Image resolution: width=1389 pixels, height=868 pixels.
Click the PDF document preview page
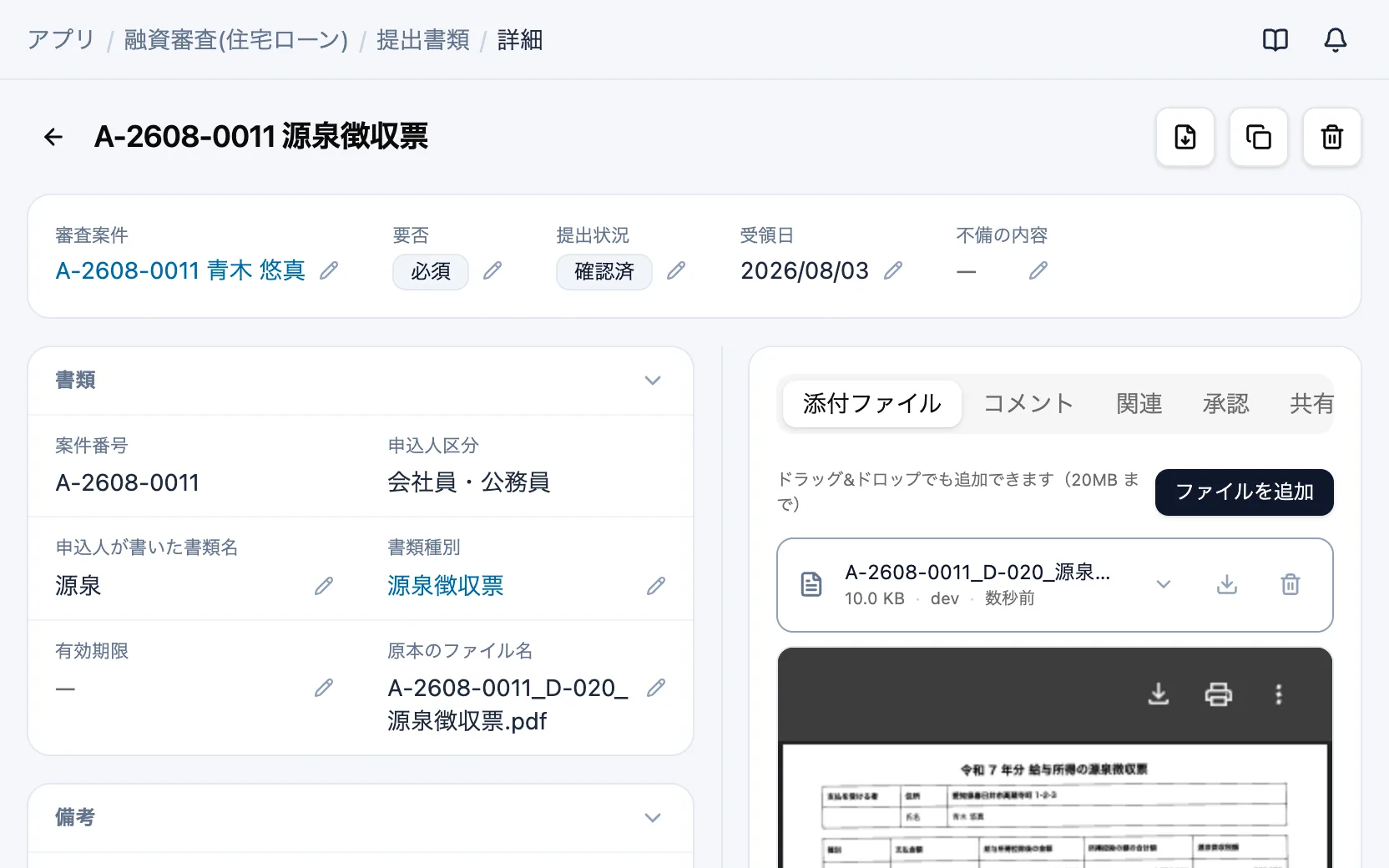pos(1055,806)
